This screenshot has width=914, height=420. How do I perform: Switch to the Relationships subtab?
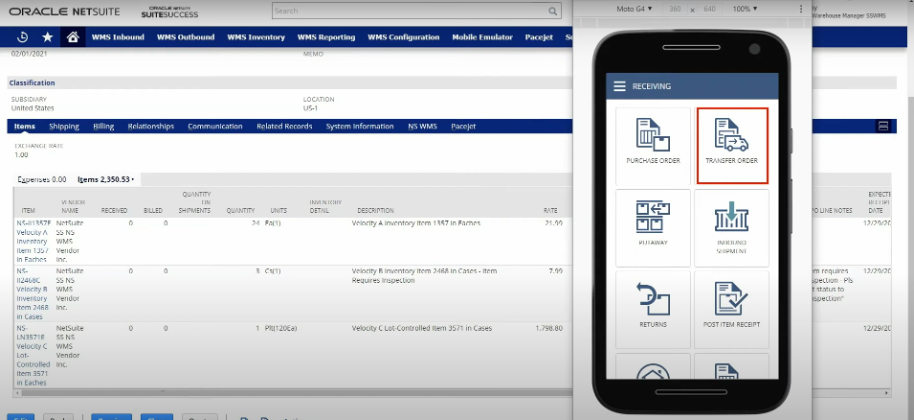pyautogui.click(x=151, y=126)
